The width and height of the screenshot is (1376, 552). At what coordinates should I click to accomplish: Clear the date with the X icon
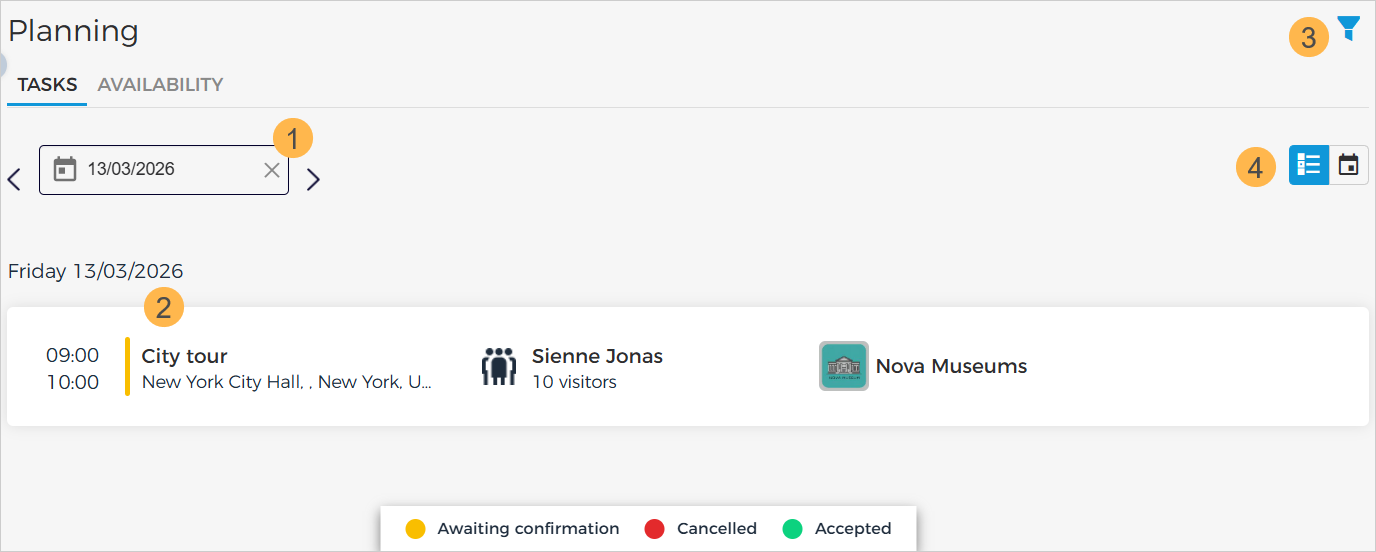coord(272,170)
